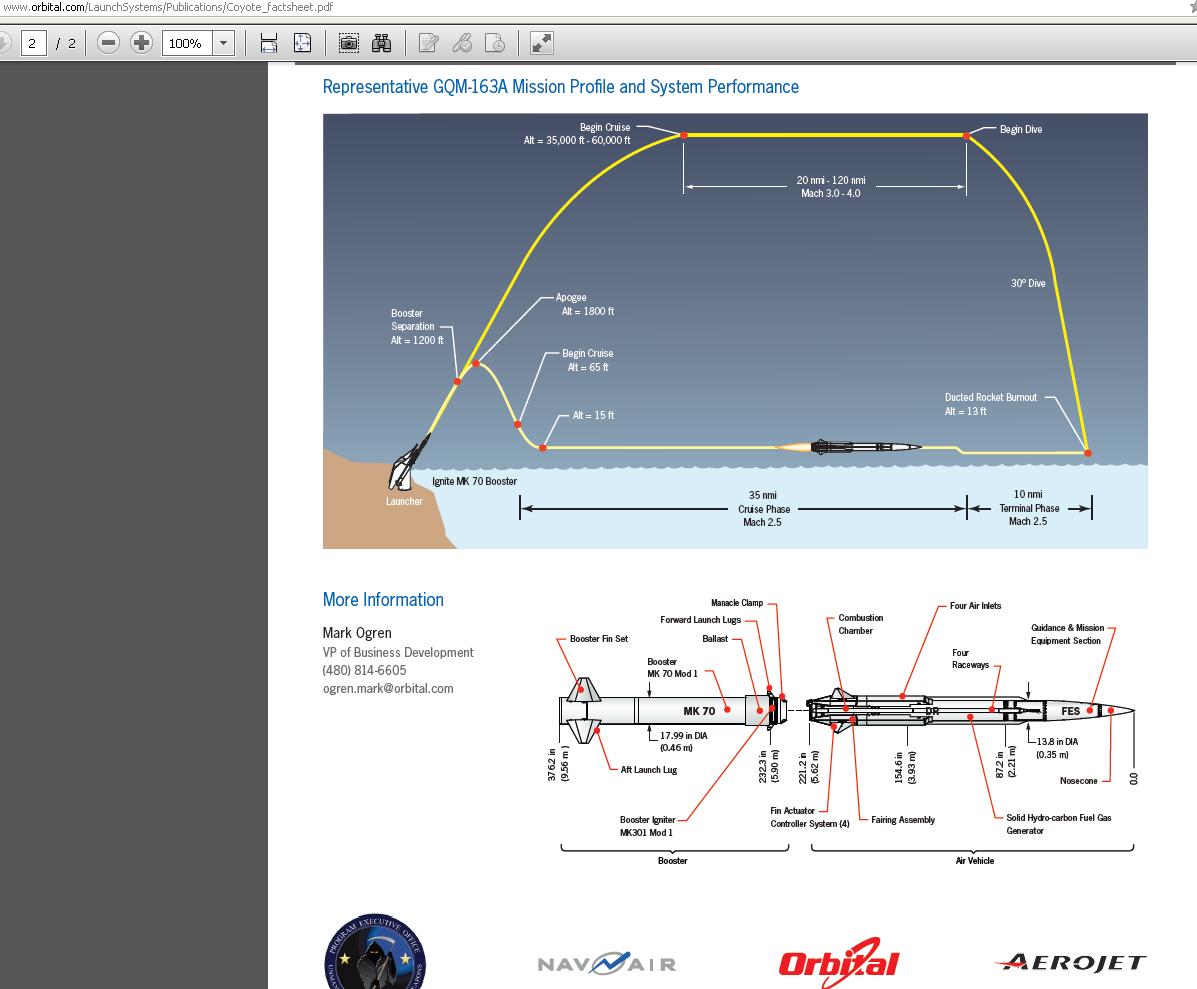Click the '35 nmi' cruise phase distance
Screen dimensions: 1197x989
click(763, 495)
